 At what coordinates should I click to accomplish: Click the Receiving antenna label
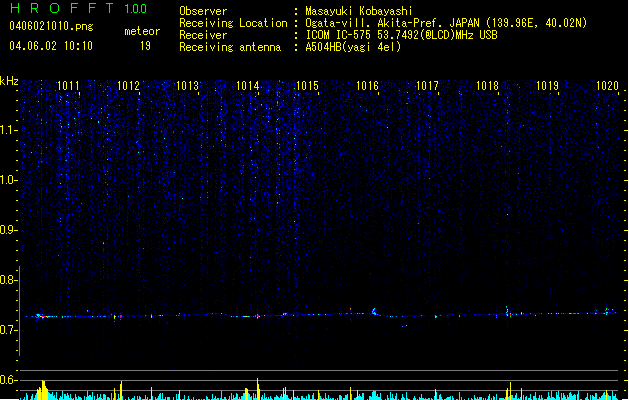230,47
